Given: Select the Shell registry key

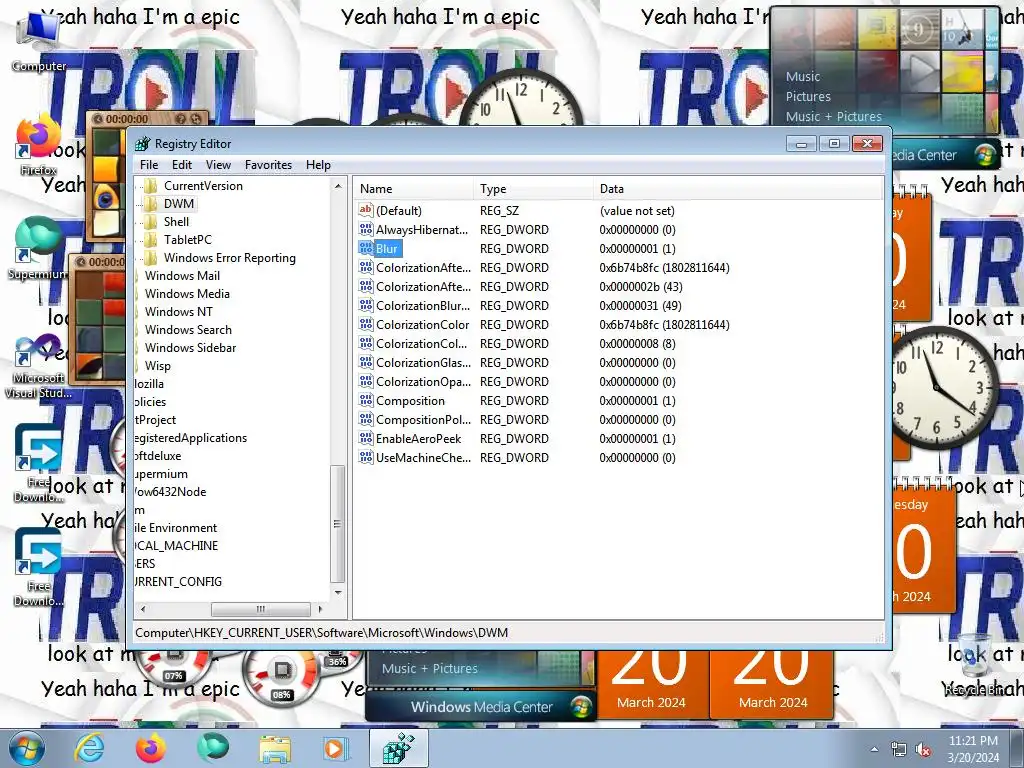Looking at the screenshot, I should [x=176, y=221].
